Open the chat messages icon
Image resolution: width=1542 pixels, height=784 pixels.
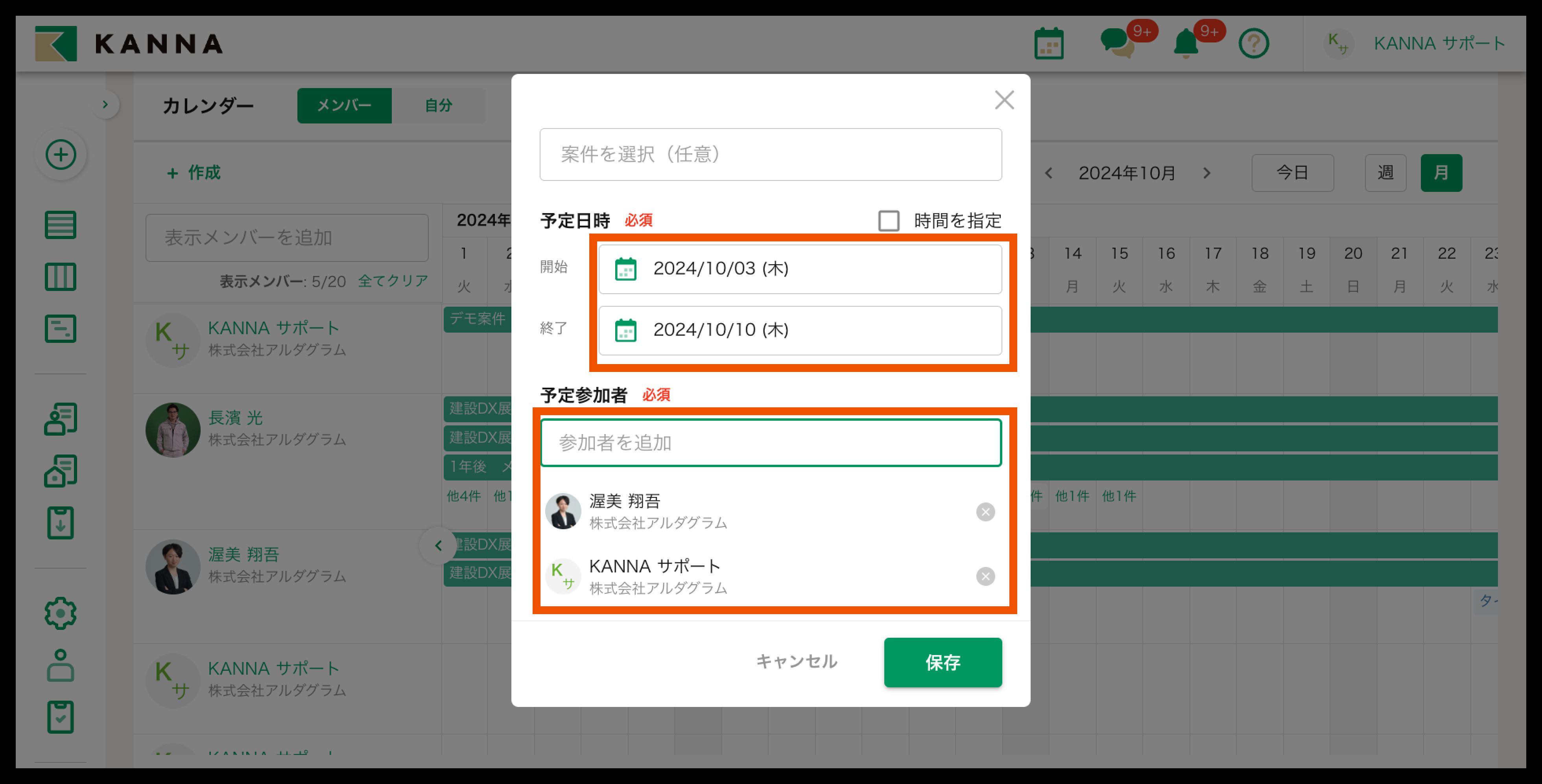(x=1116, y=44)
